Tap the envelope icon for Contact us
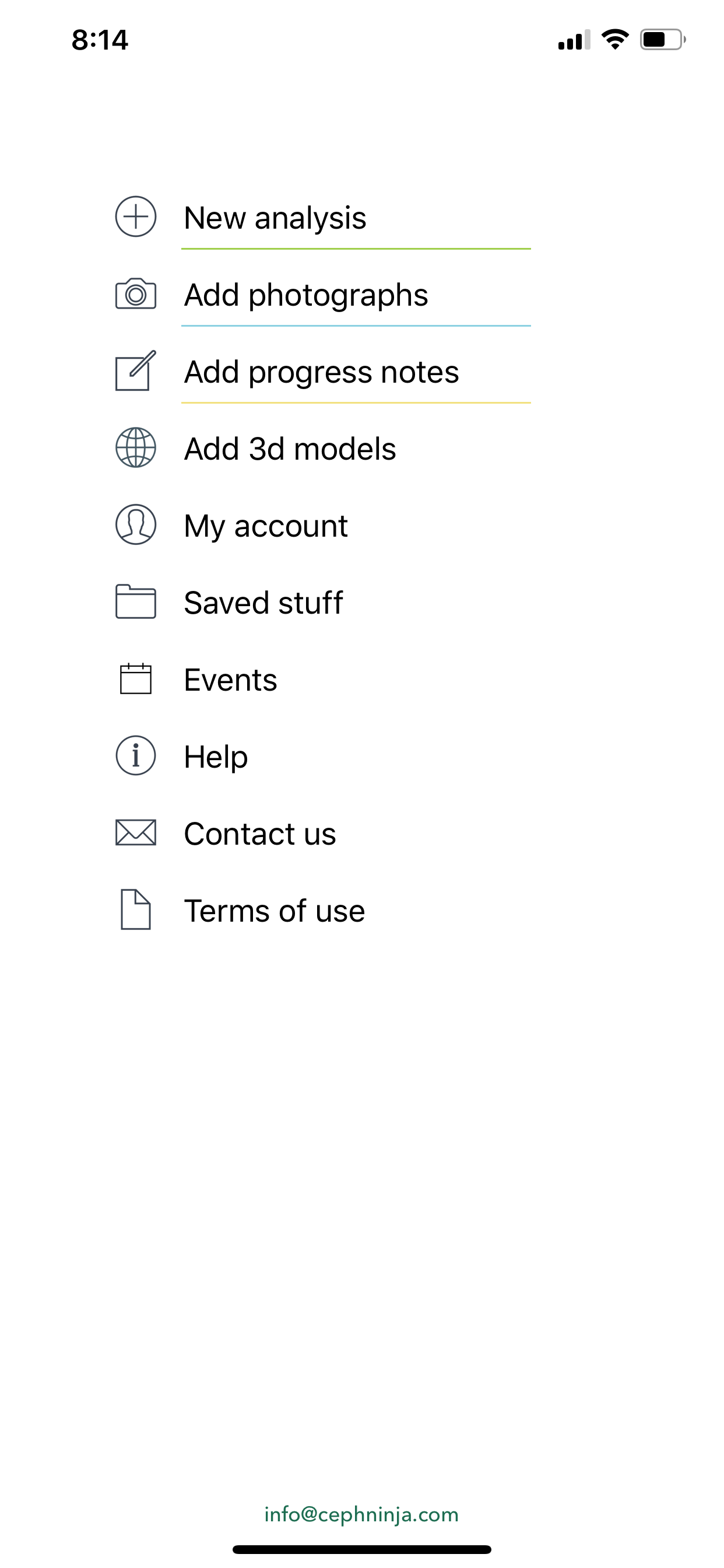Image resolution: width=724 pixels, height=1568 pixels. coord(136,832)
